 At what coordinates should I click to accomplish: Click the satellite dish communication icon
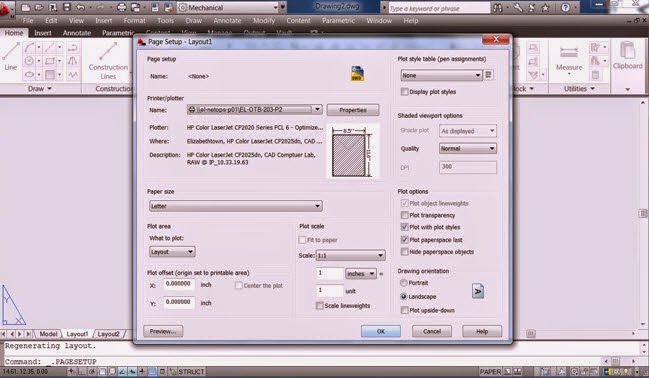click(531, 7)
